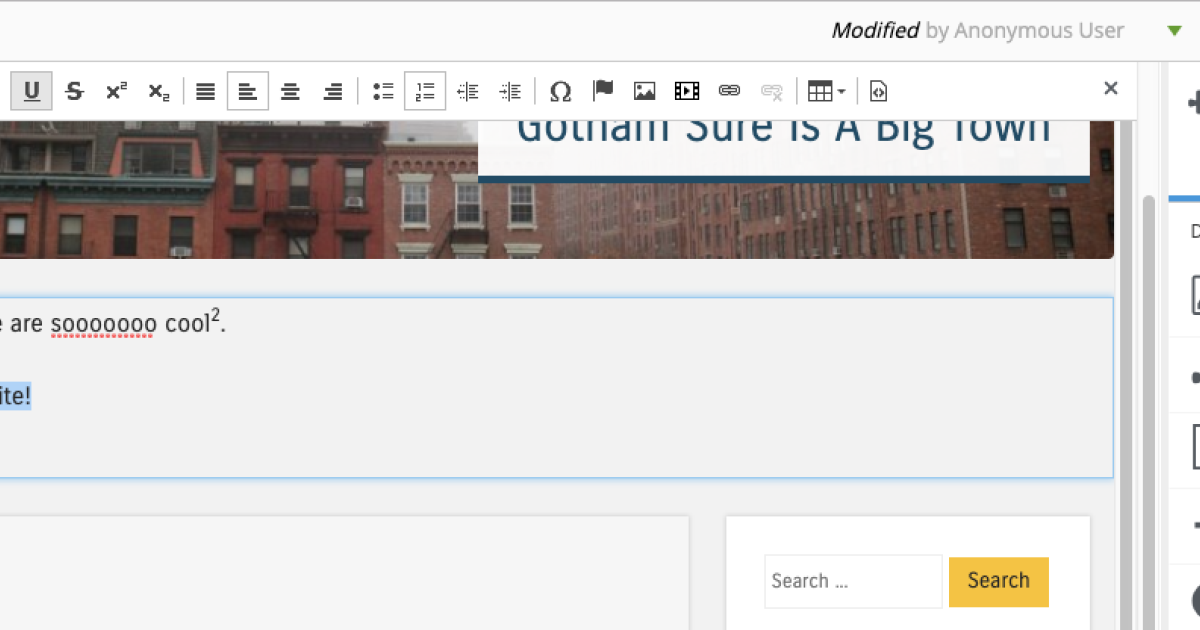Toggle the numbered list off

tap(424, 91)
